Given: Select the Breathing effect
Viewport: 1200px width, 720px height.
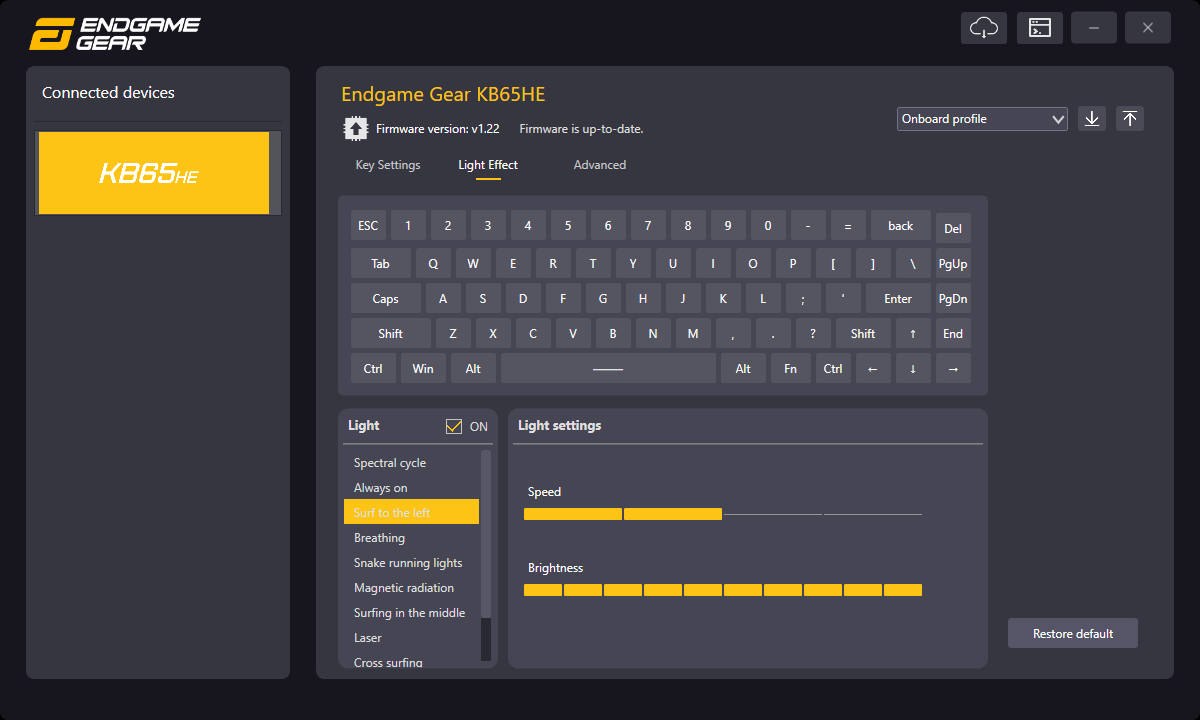Looking at the screenshot, I should point(411,538).
